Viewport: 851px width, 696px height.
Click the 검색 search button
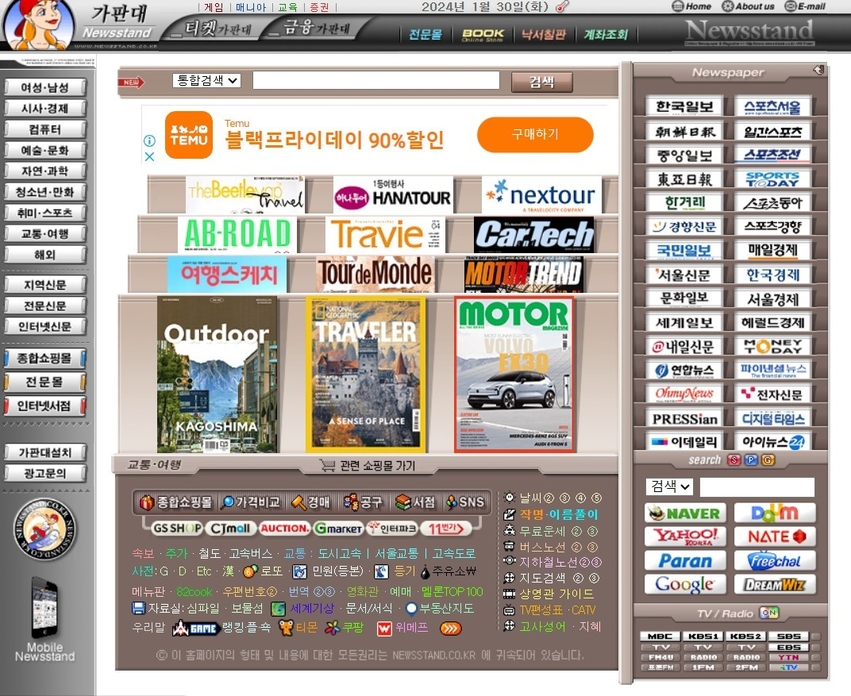pos(542,82)
